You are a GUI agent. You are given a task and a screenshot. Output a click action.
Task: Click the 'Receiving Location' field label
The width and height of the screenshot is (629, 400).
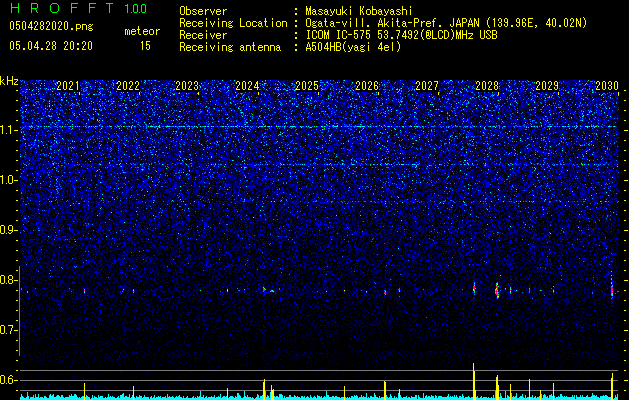(x=233, y=23)
